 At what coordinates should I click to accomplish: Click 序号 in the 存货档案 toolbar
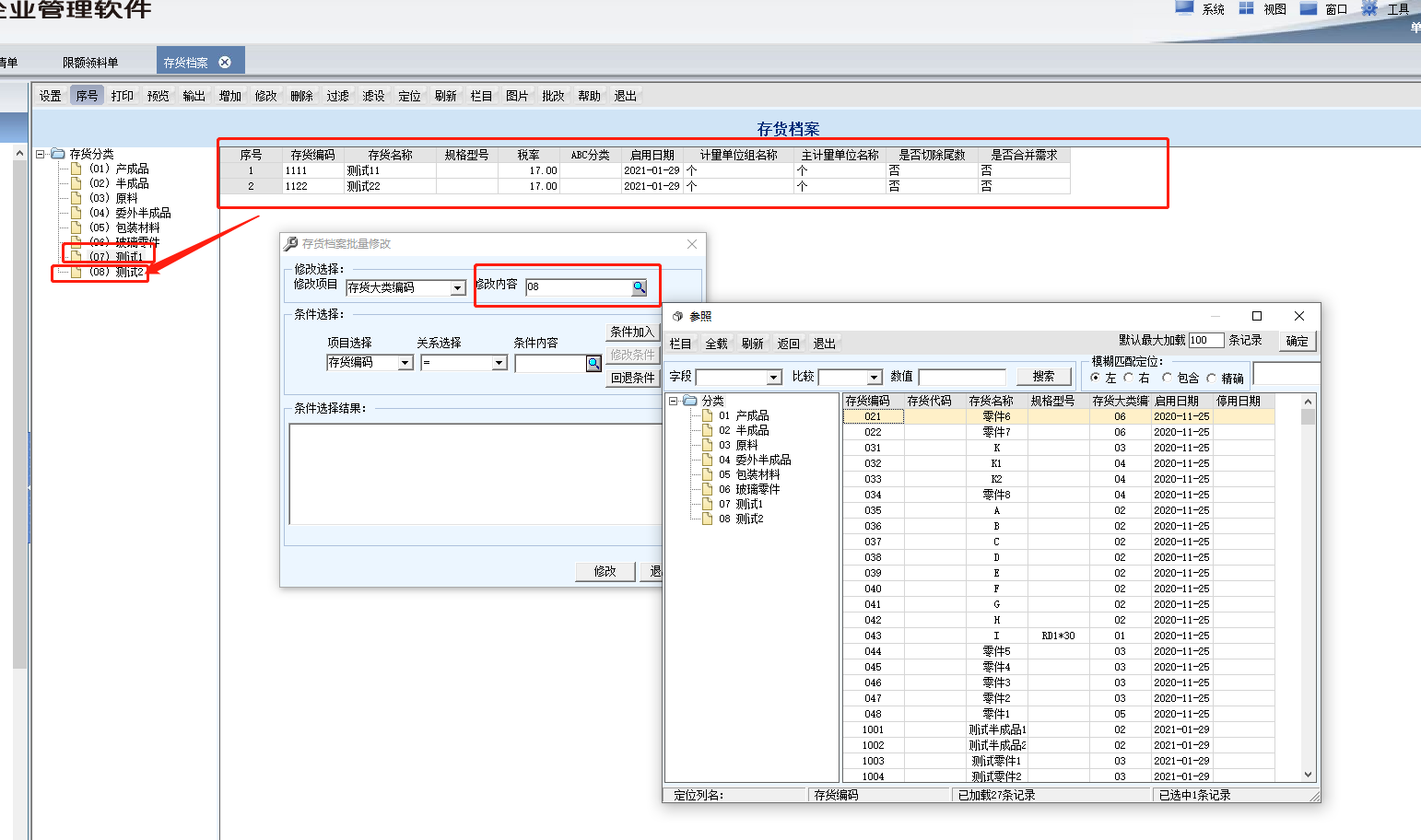point(87,96)
